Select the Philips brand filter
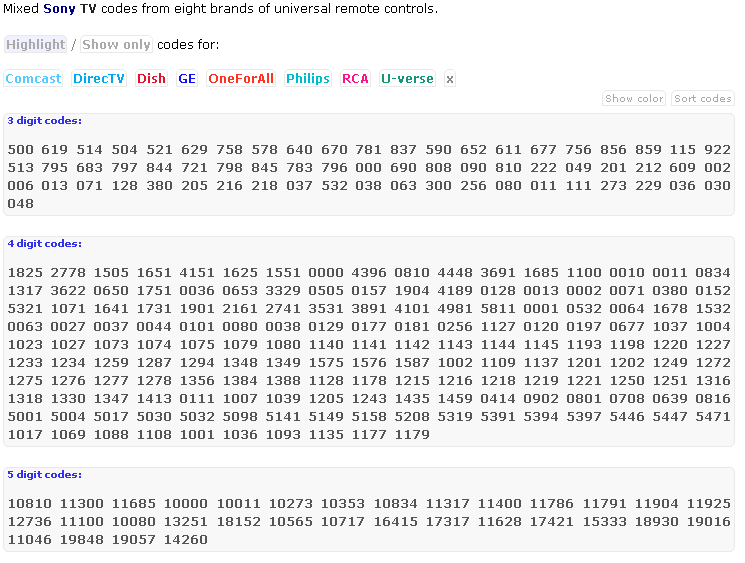The width and height of the screenshot is (745, 563). point(307,79)
